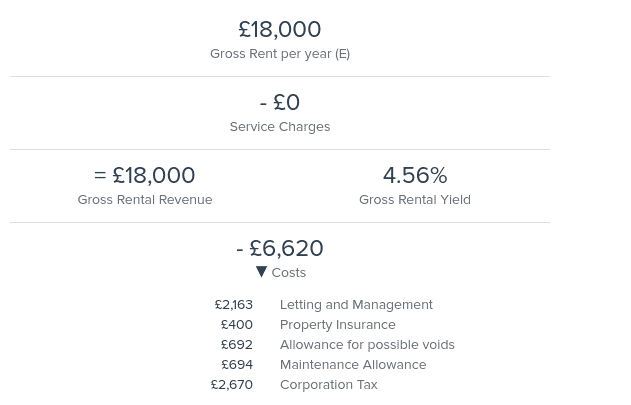This screenshot has width=631, height=405.
Task: Select the £692 voids amount
Action: click(237, 345)
